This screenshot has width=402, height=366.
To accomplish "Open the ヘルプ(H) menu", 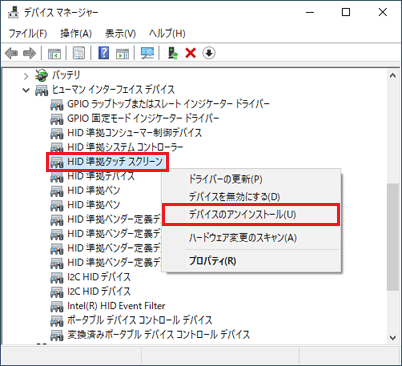I will tap(167, 33).
